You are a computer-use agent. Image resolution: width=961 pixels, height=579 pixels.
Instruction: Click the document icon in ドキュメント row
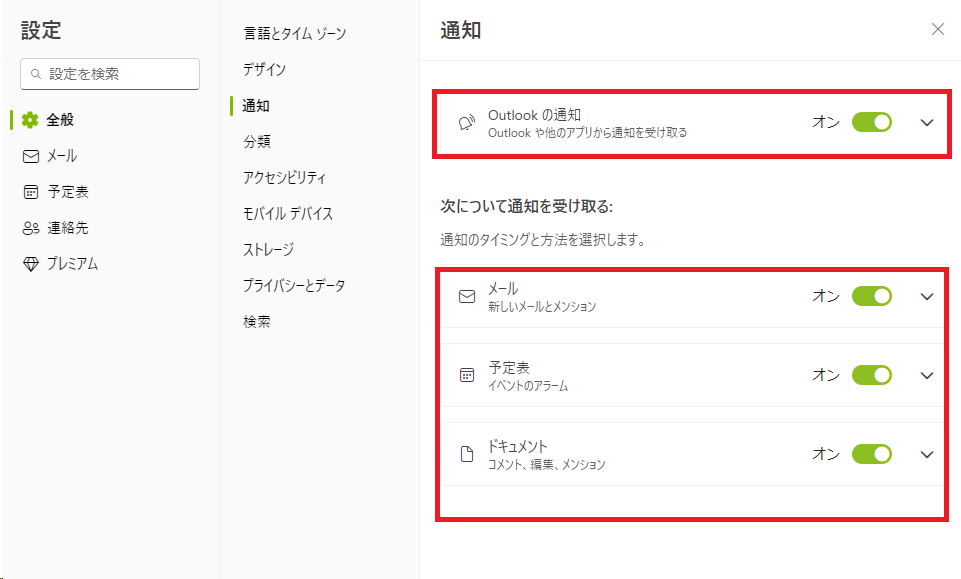tap(466, 454)
